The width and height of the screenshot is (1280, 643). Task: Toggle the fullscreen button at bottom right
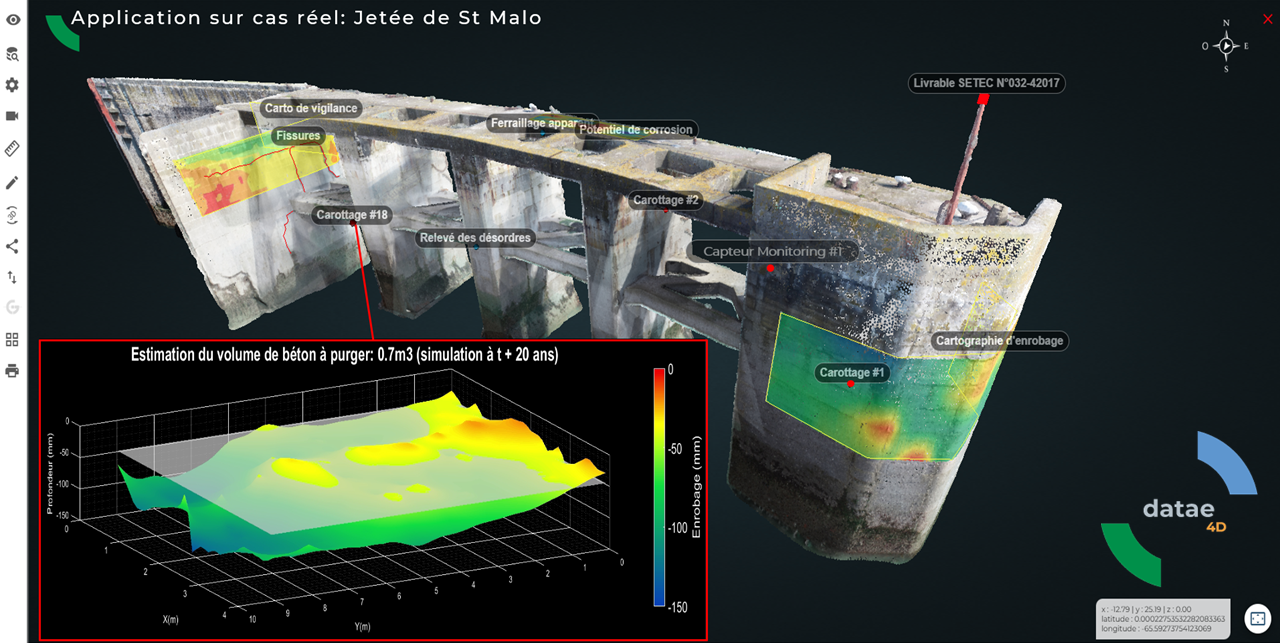click(x=1256, y=618)
